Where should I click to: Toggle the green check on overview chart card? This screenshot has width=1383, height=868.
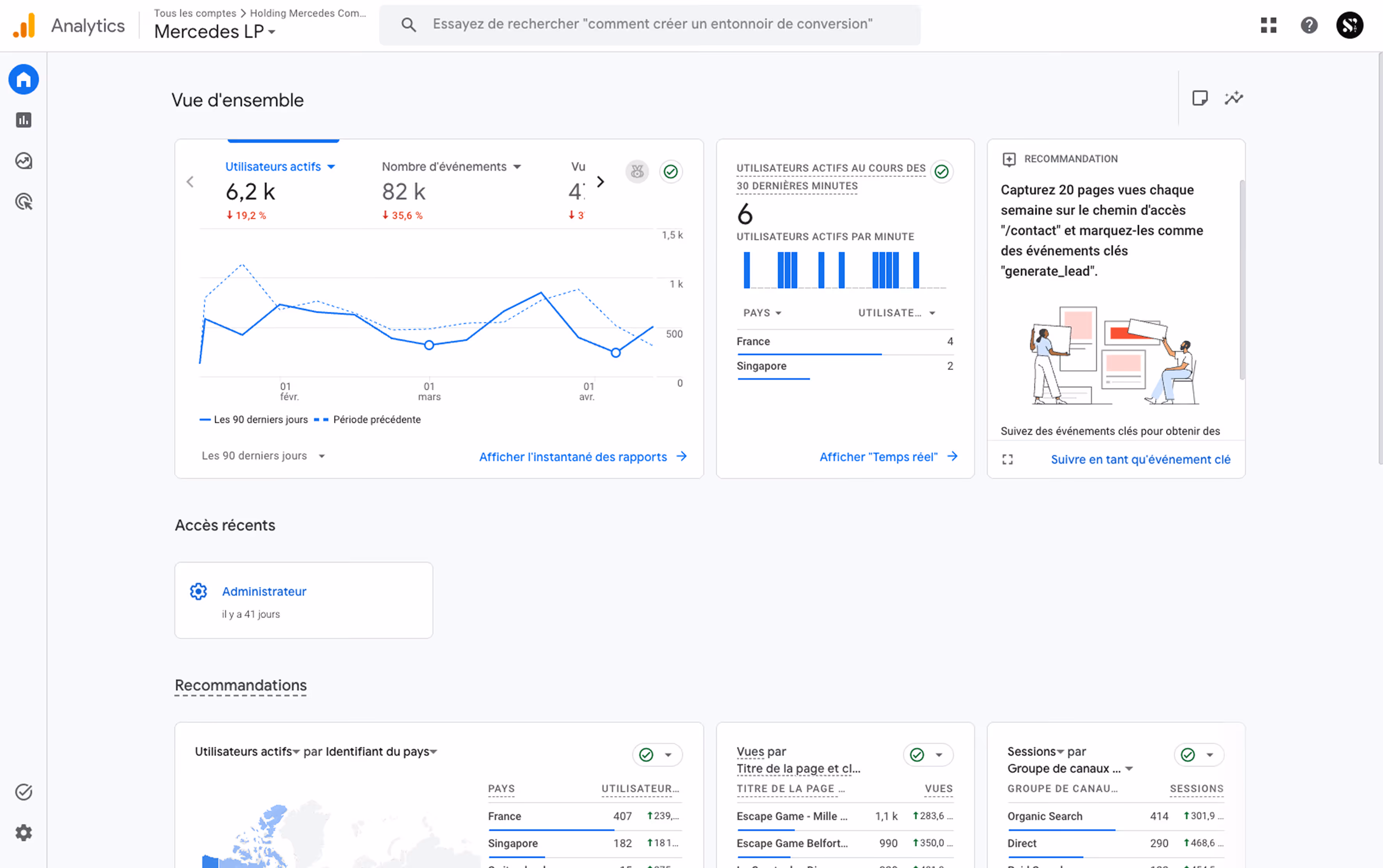point(670,172)
